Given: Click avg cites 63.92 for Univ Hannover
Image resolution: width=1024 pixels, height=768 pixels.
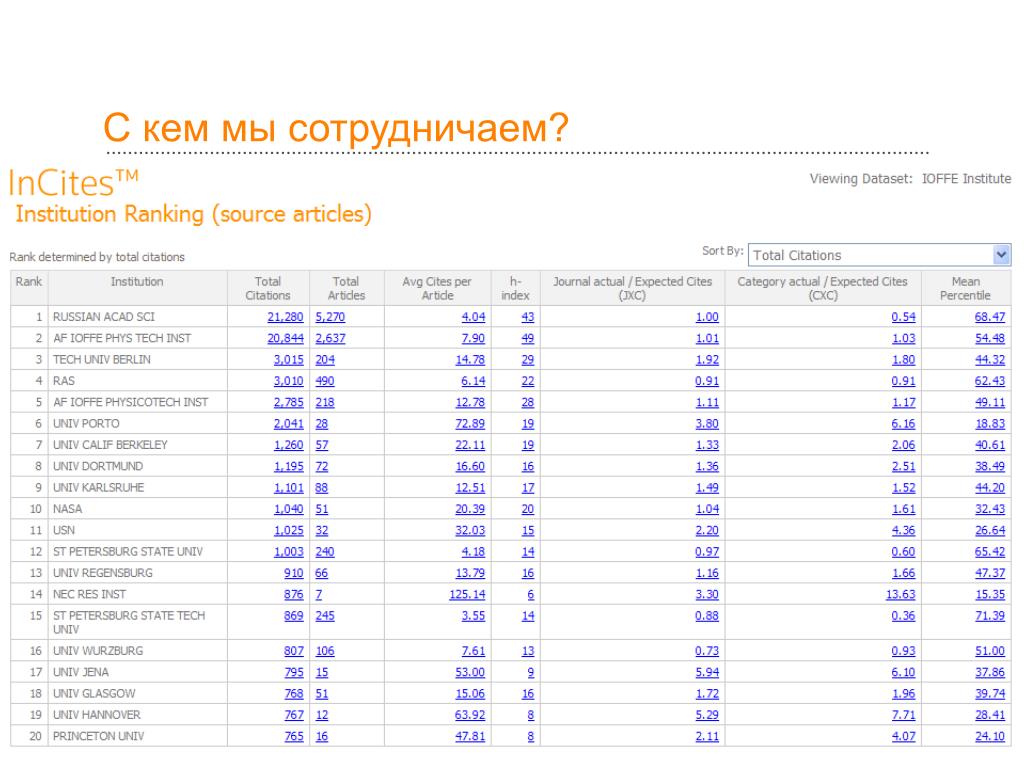Looking at the screenshot, I should [470, 715].
